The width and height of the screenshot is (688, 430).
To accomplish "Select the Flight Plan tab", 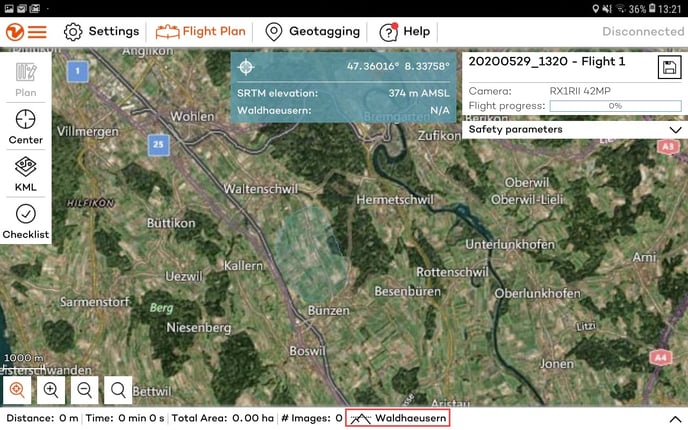I will point(200,31).
